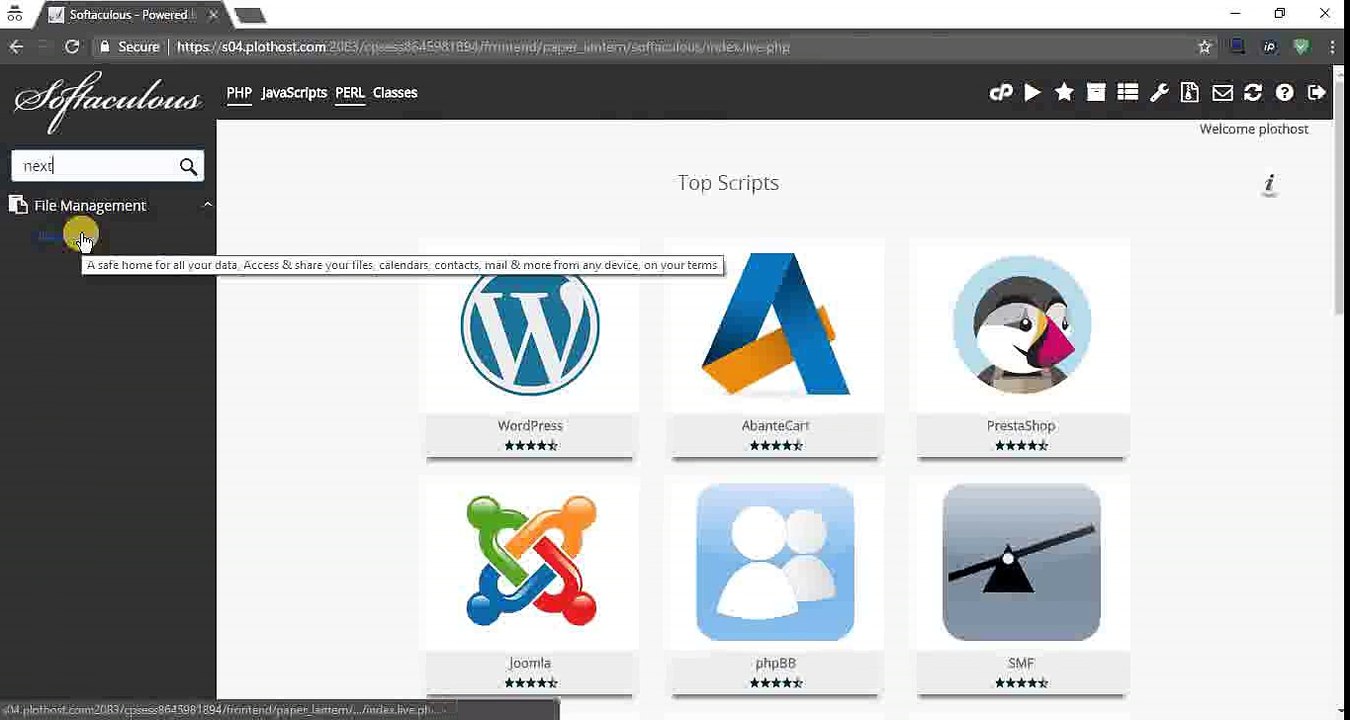The width and height of the screenshot is (1350, 720).
Task: Open the phpBB script logo
Action: [775, 562]
